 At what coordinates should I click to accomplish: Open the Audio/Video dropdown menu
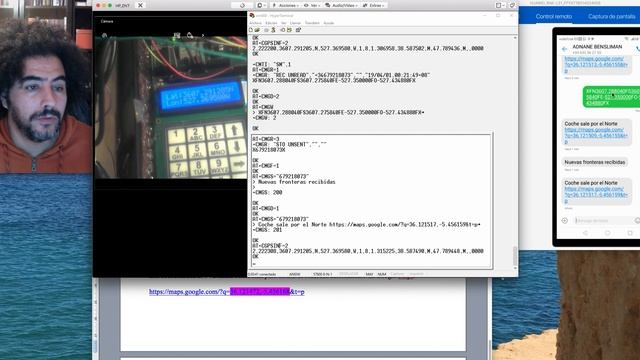pyautogui.click(x=342, y=5)
